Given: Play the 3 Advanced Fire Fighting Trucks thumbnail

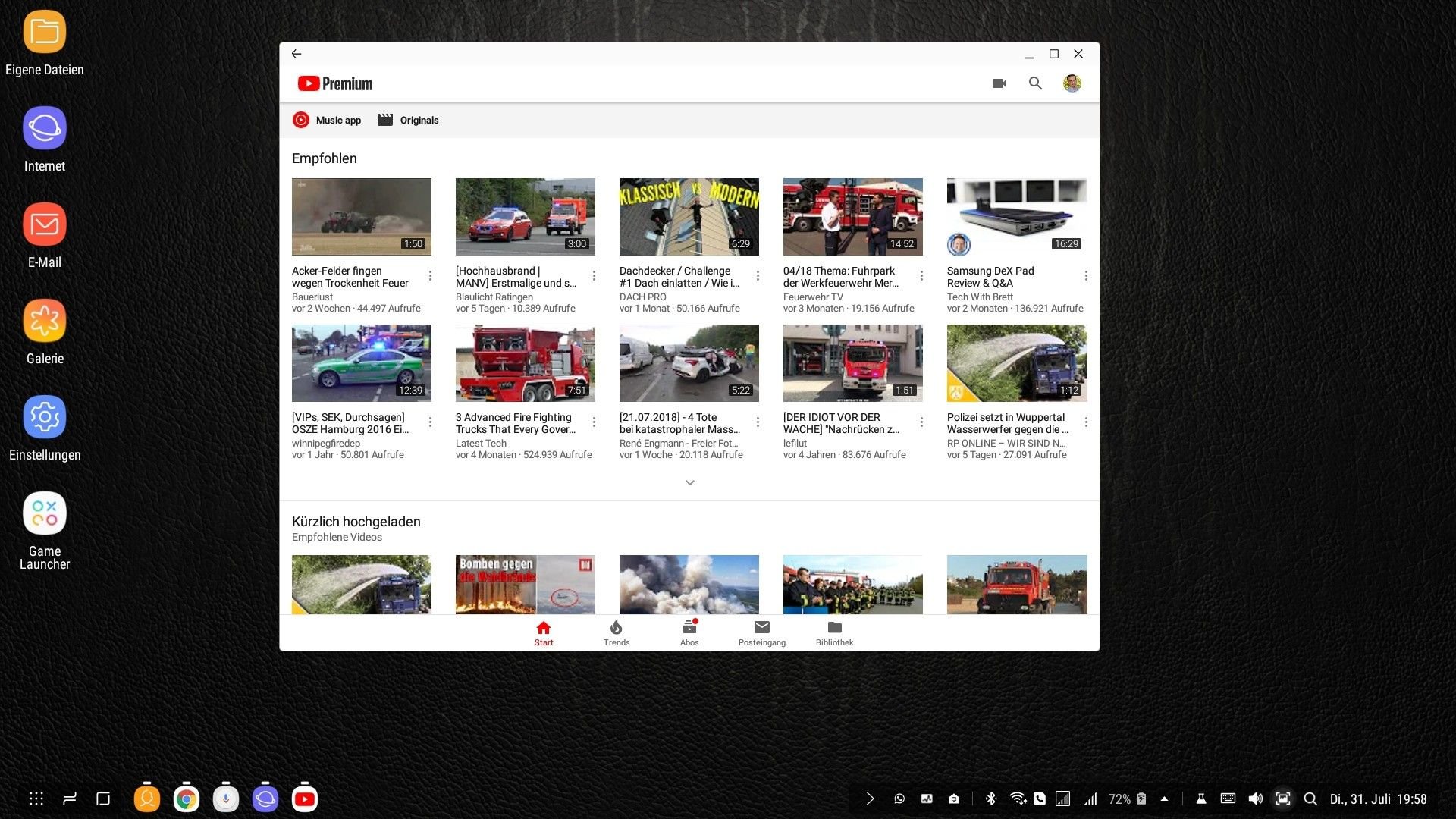Looking at the screenshot, I should [526, 363].
